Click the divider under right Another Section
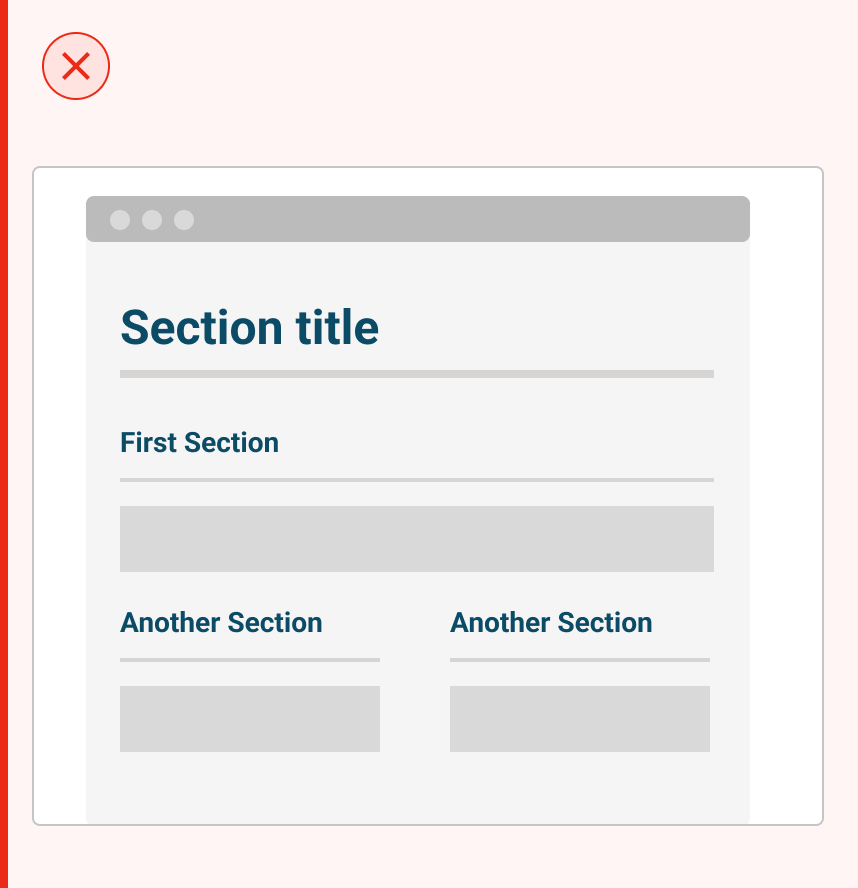The height and width of the screenshot is (888, 858). [x=579, y=660]
